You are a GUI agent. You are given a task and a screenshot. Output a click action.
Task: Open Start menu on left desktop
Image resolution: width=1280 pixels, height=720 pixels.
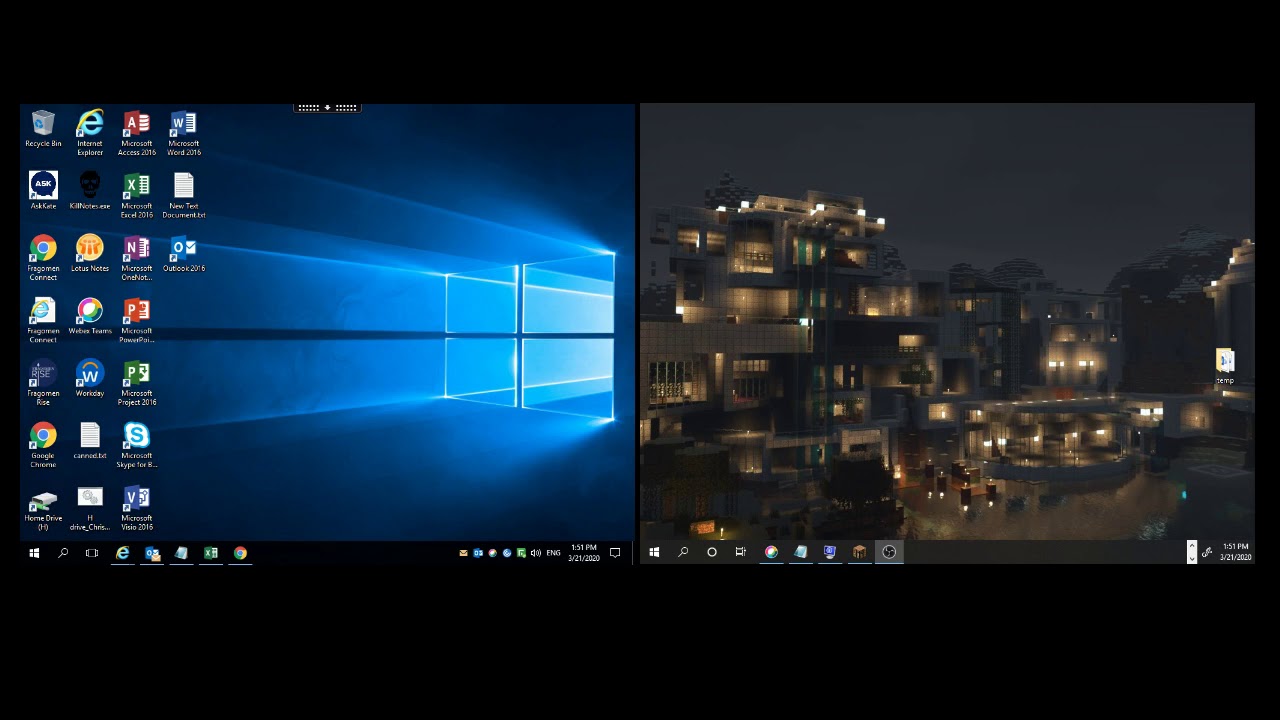(34, 553)
